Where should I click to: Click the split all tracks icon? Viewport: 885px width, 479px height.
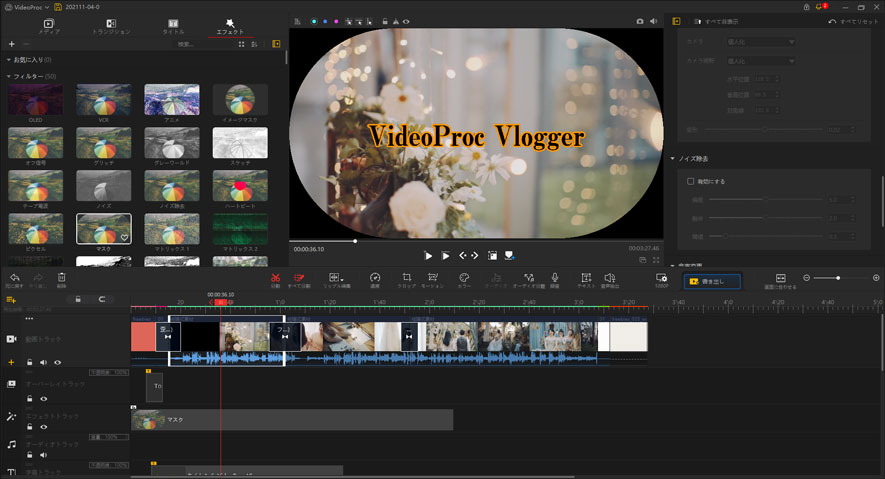tap(299, 278)
